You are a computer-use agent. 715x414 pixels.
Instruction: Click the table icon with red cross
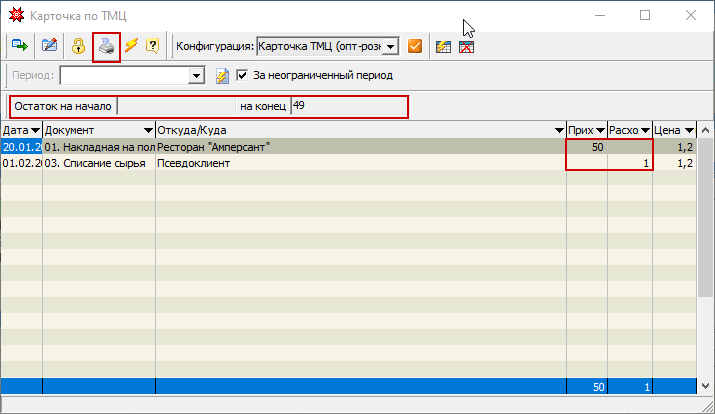coord(466,46)
